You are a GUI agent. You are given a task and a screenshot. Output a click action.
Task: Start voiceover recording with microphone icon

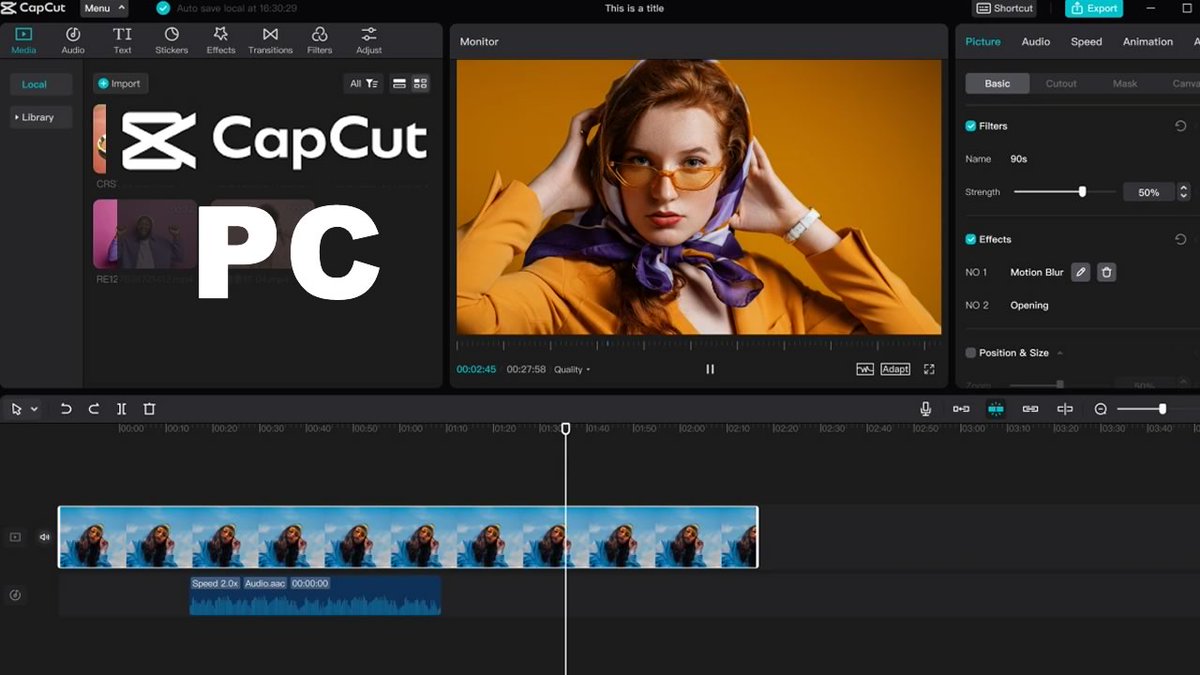pyautogui.click(x=926, y=409)
